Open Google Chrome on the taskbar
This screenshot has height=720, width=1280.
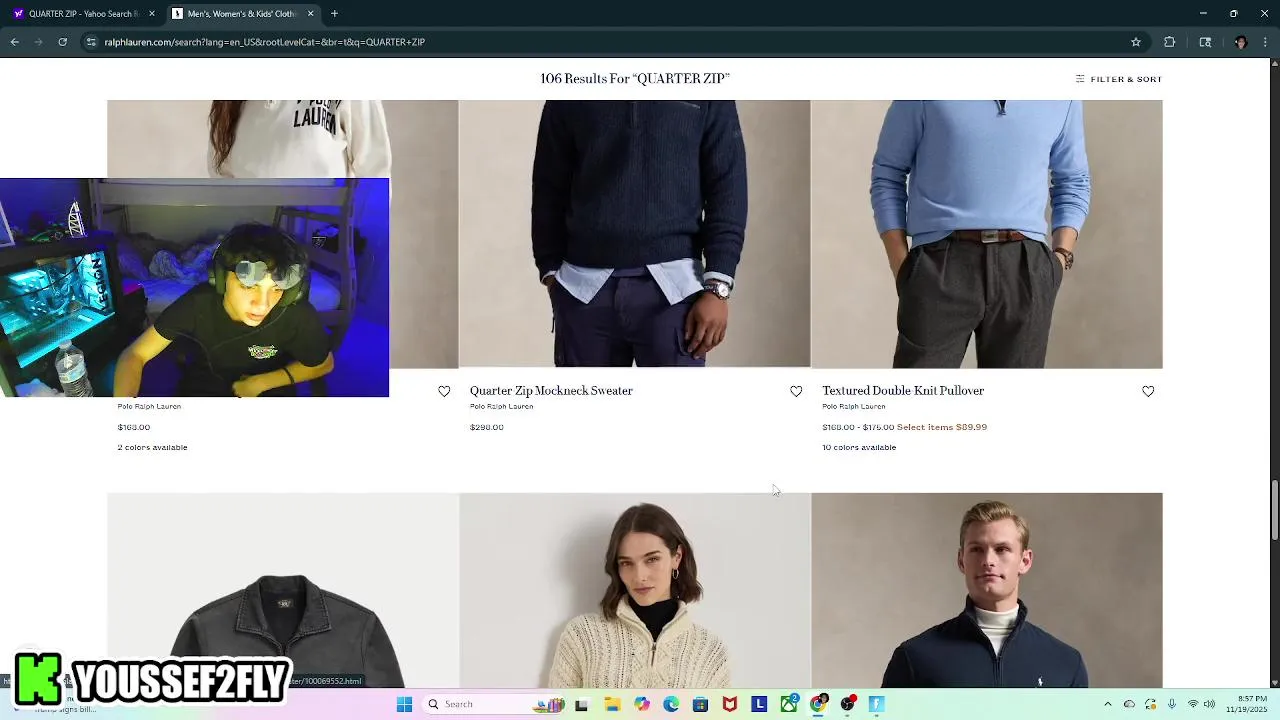tap(818, 704)
